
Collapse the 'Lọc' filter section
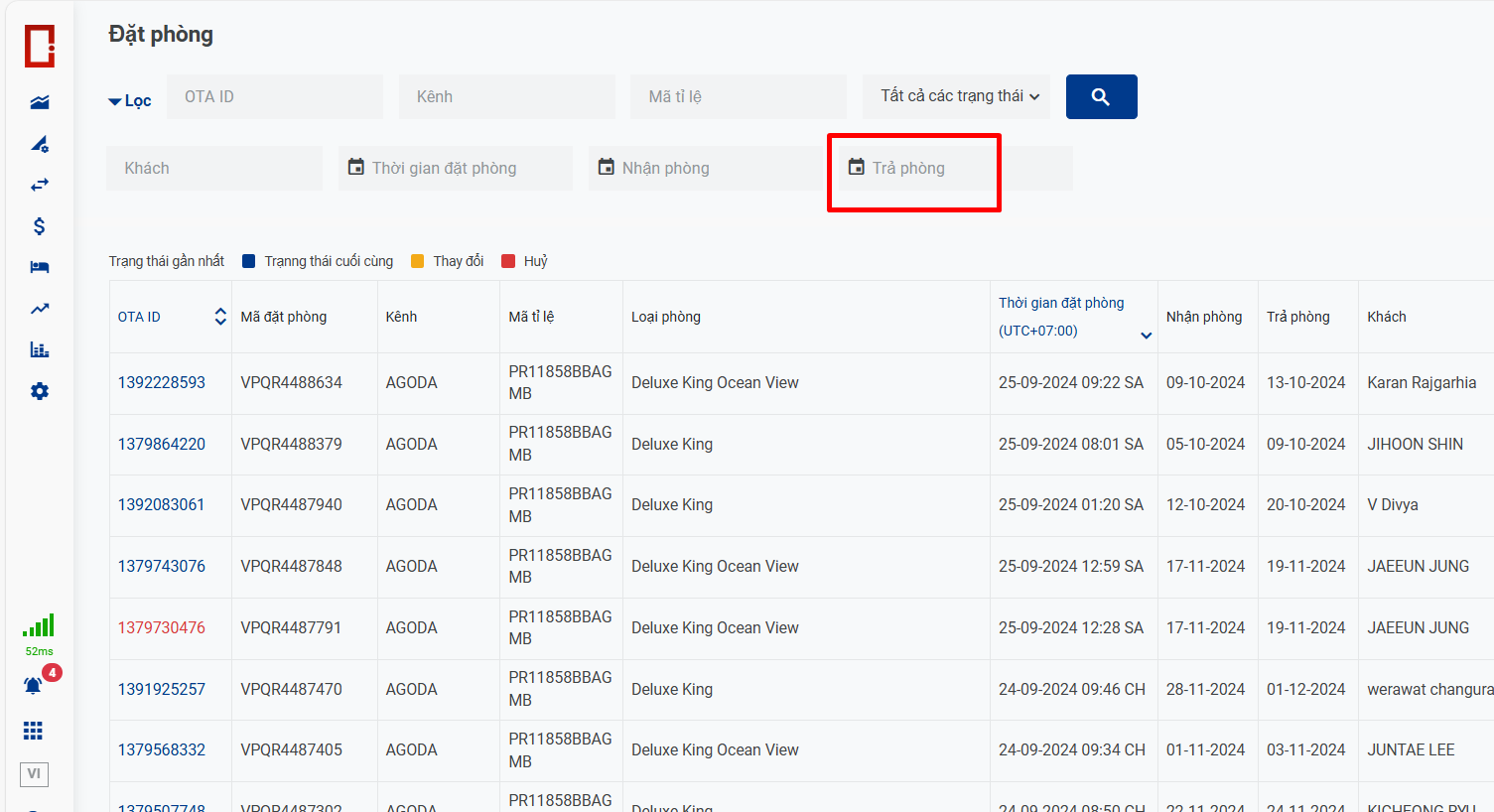click(130, 101)
